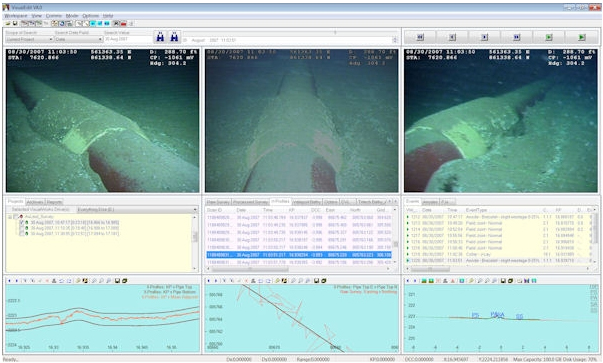Show more survey tabs with right scroll arrow
The width and height of the screenshot is (603, 363).
[x=395, y=201]
